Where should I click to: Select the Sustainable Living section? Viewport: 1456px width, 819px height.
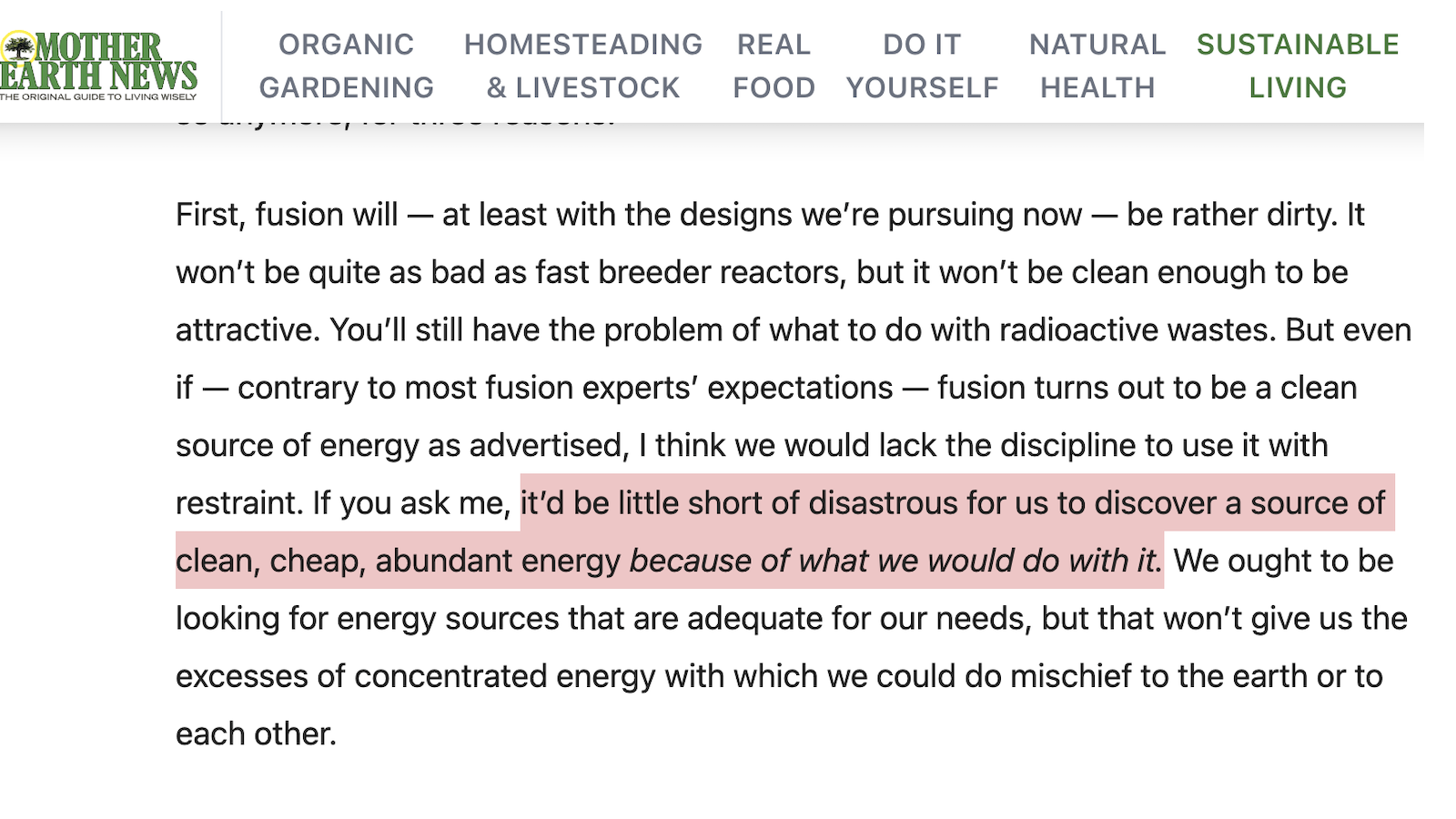click(1299, 66)
